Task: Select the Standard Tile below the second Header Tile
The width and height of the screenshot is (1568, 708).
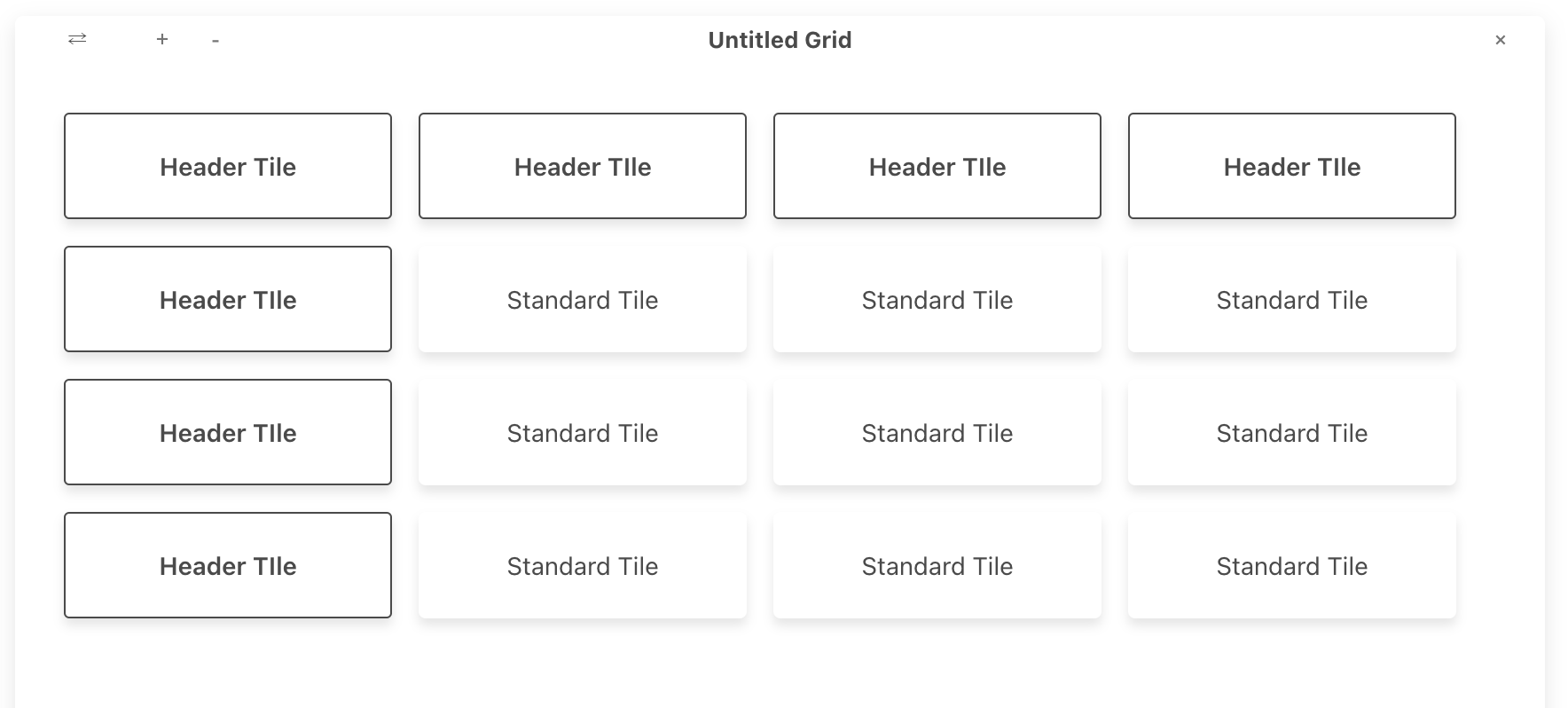Action: [x=582, y=299]
